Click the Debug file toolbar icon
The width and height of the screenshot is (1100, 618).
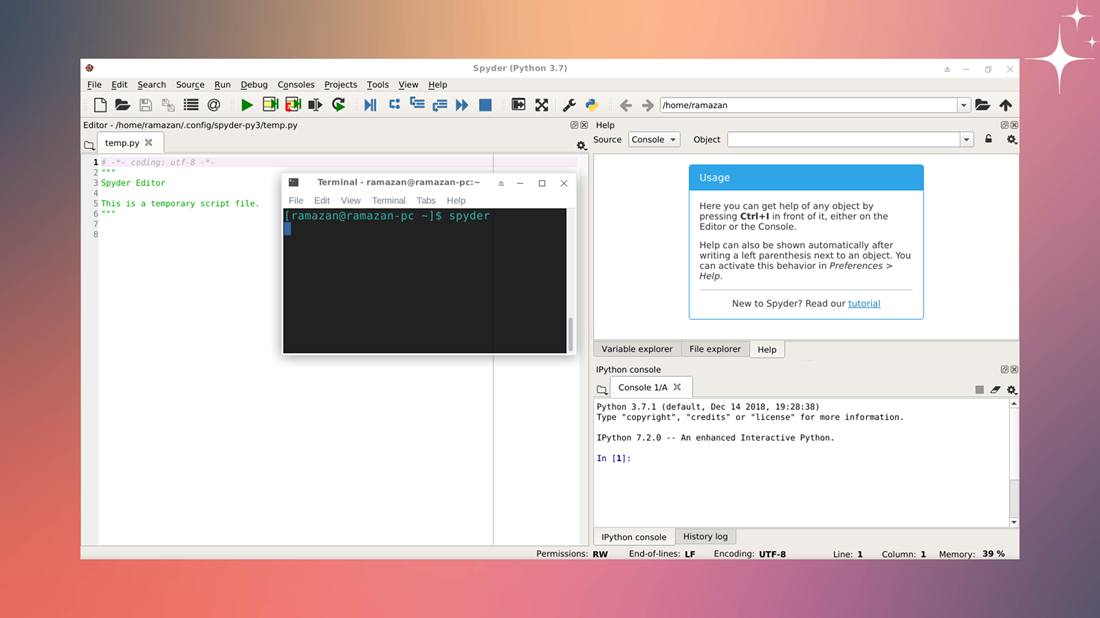370,105
